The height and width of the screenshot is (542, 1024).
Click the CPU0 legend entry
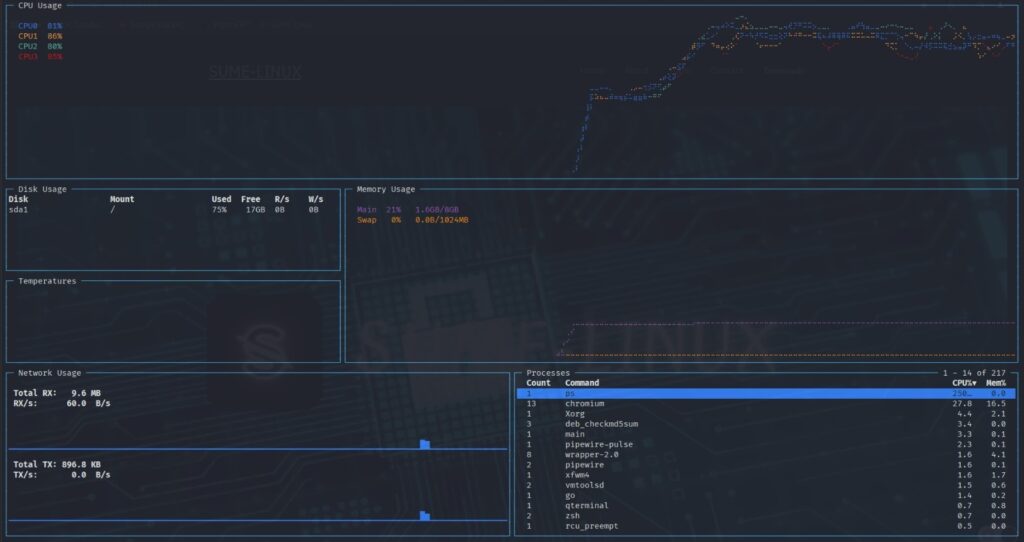[40, 26]
